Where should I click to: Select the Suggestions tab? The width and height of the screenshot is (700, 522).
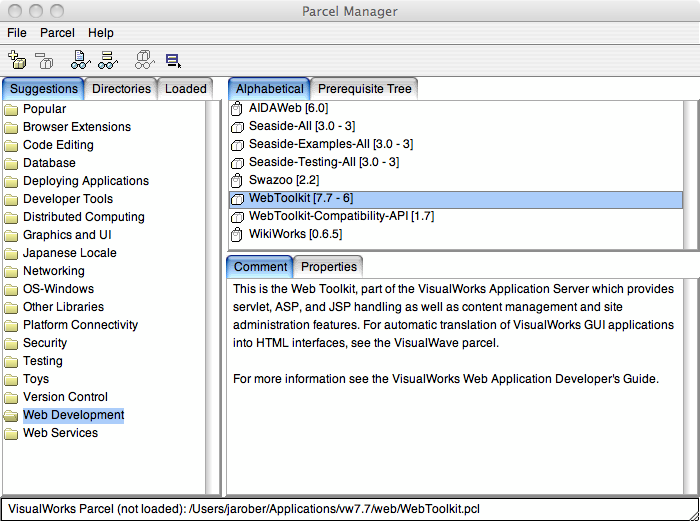point(43,89)
